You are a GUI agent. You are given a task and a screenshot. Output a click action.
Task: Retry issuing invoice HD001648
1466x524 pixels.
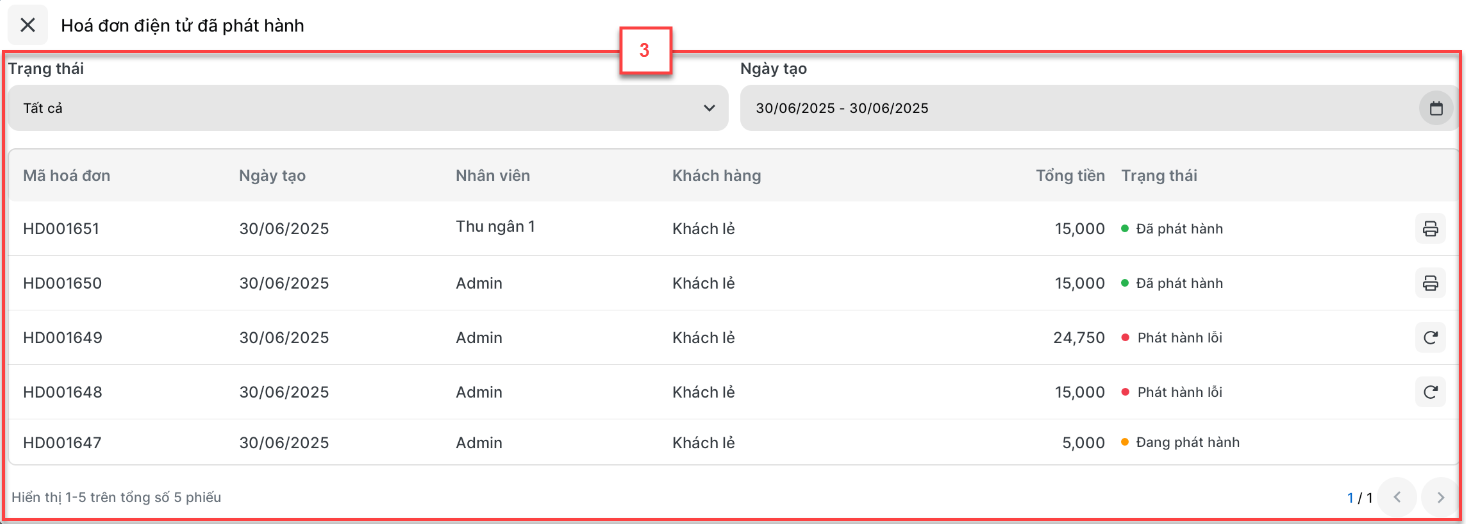(1431, 392)
